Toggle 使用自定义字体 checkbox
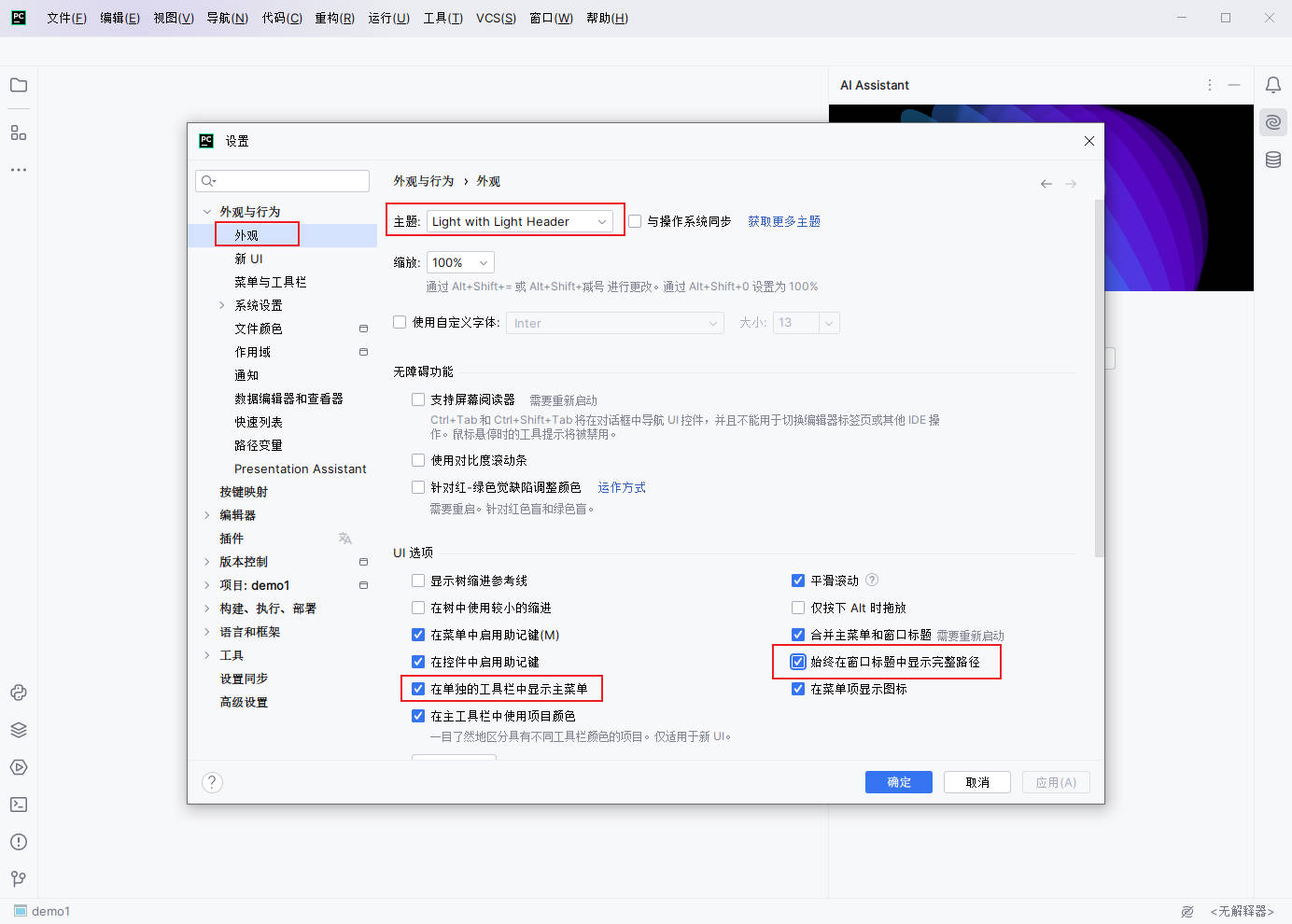The width and height of the screenshot is (1292, 924). [x=400, y=322]
